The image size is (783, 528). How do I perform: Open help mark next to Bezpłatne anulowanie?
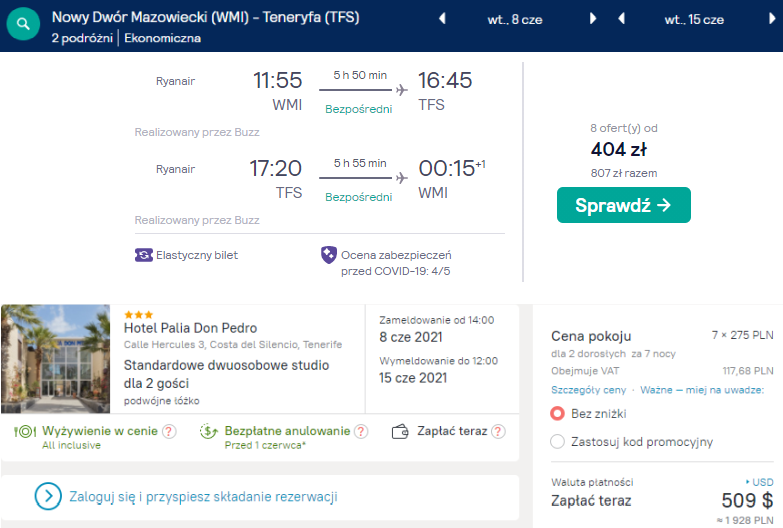point(360,432)
